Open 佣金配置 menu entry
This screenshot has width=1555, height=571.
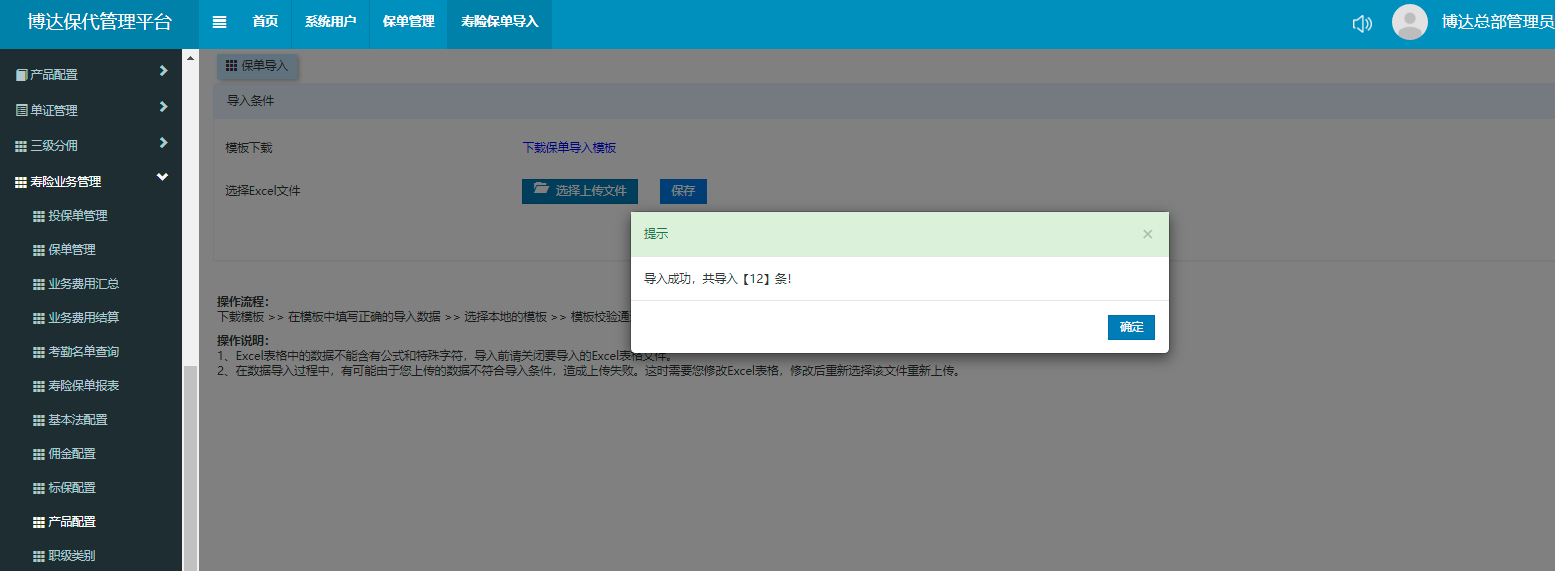tap(72, 454)
